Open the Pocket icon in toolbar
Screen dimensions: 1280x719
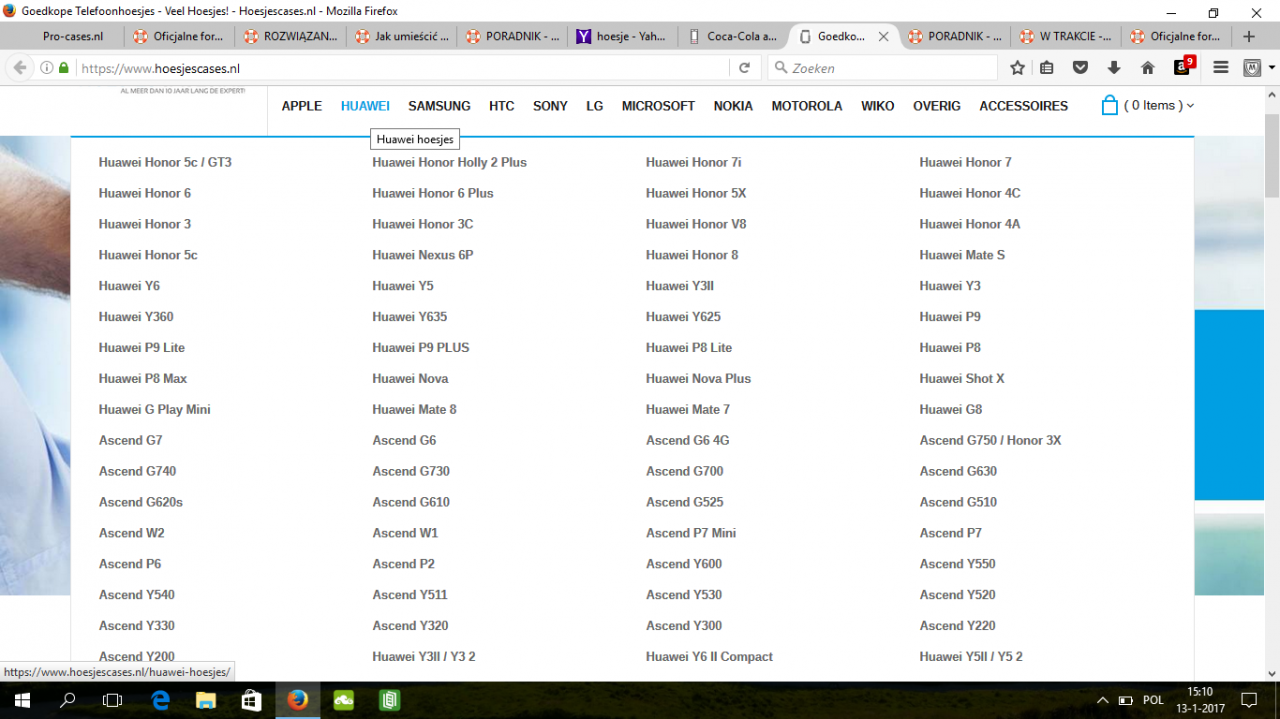1080,68
